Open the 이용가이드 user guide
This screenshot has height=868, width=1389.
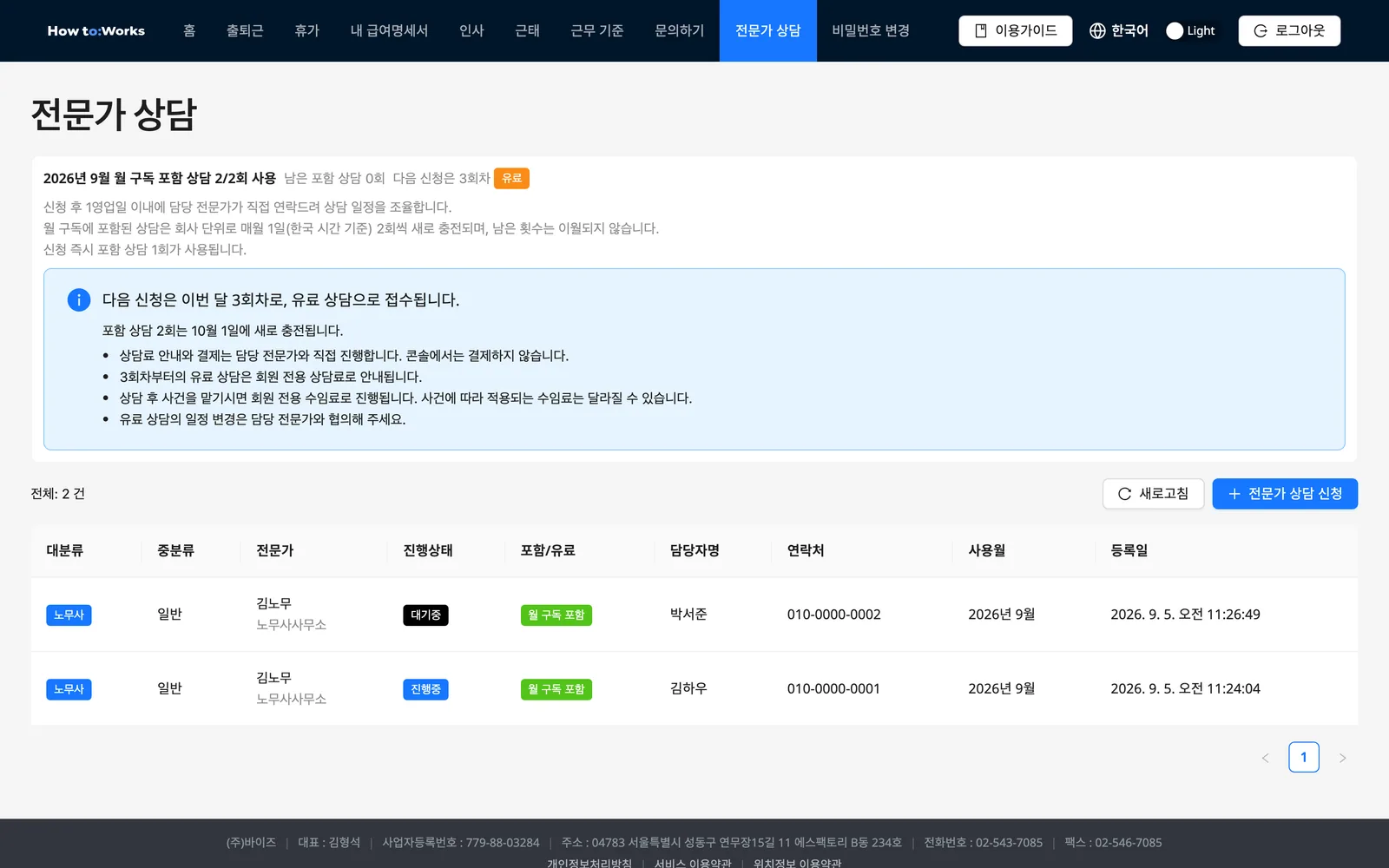coord(1015,30)
